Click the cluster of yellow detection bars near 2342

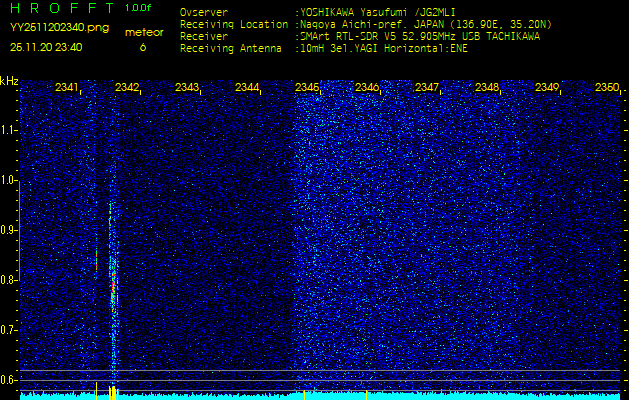tap(114, 393)
